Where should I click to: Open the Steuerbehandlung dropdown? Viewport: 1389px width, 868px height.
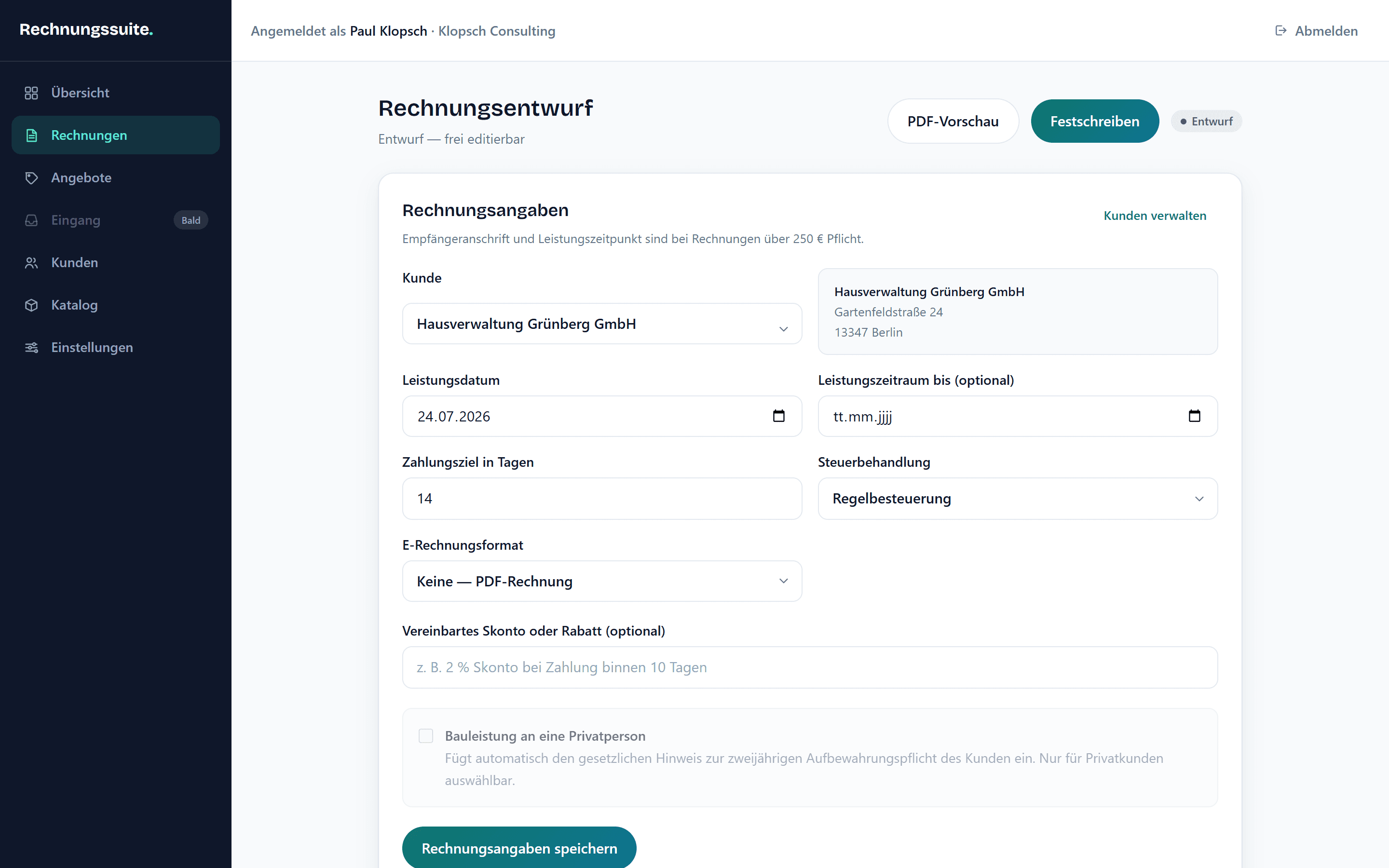click(x=1017, y=498)
